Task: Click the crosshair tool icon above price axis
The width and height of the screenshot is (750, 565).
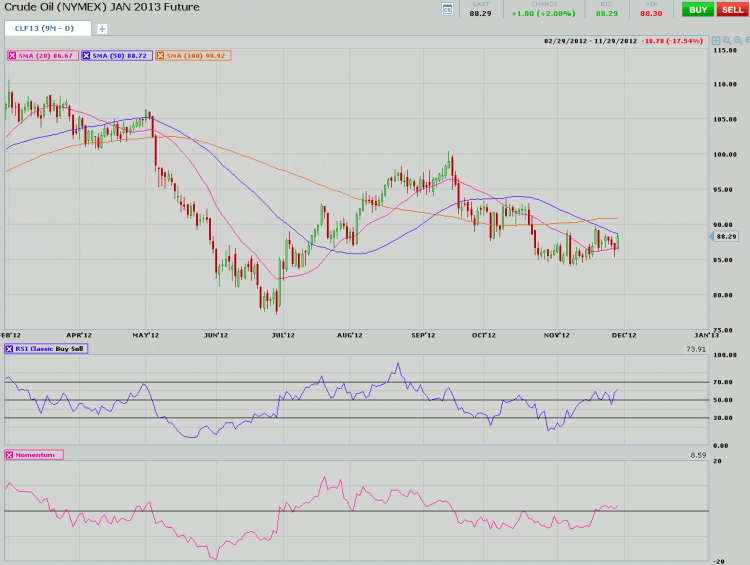Action: (715, 41)
